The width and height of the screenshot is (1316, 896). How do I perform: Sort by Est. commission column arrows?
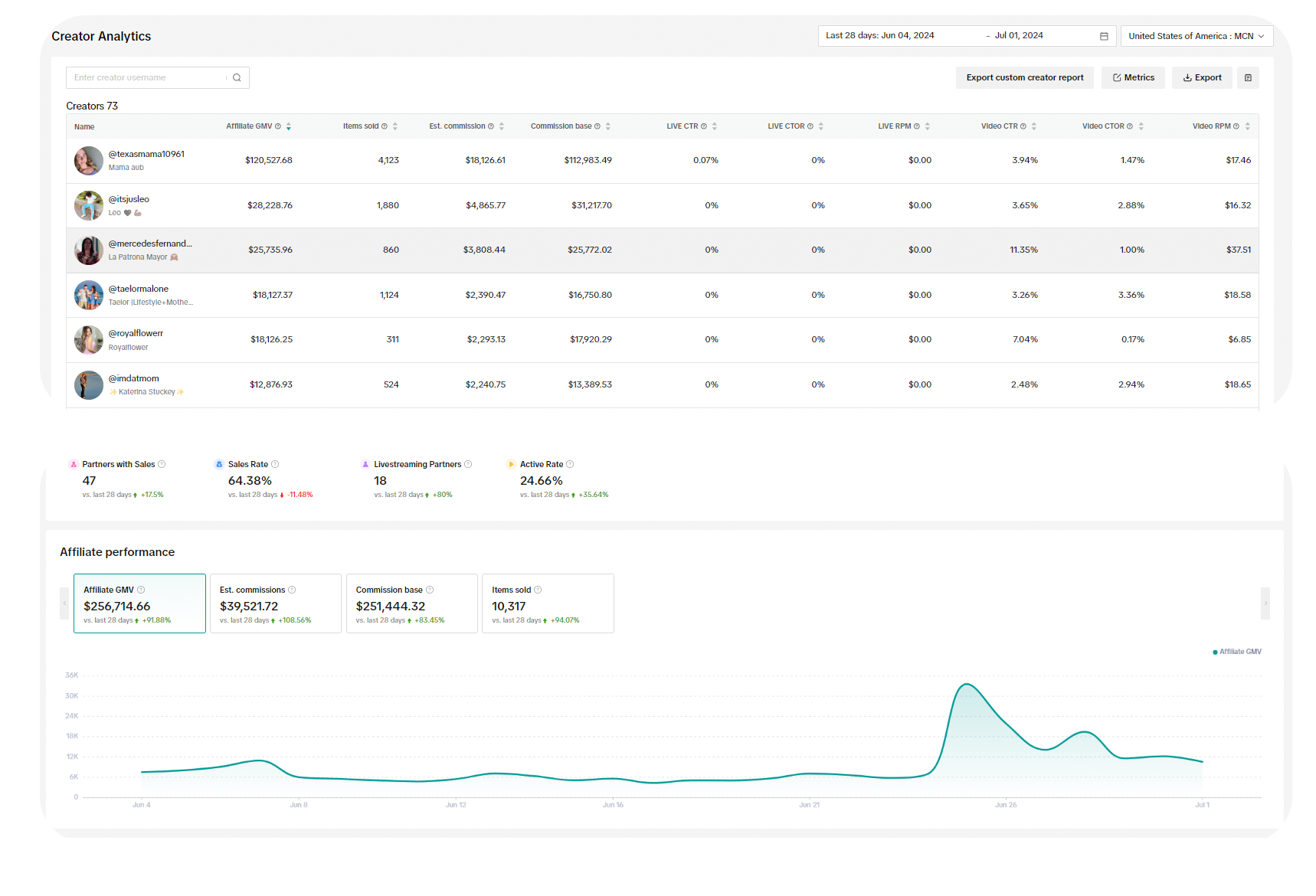502,126
